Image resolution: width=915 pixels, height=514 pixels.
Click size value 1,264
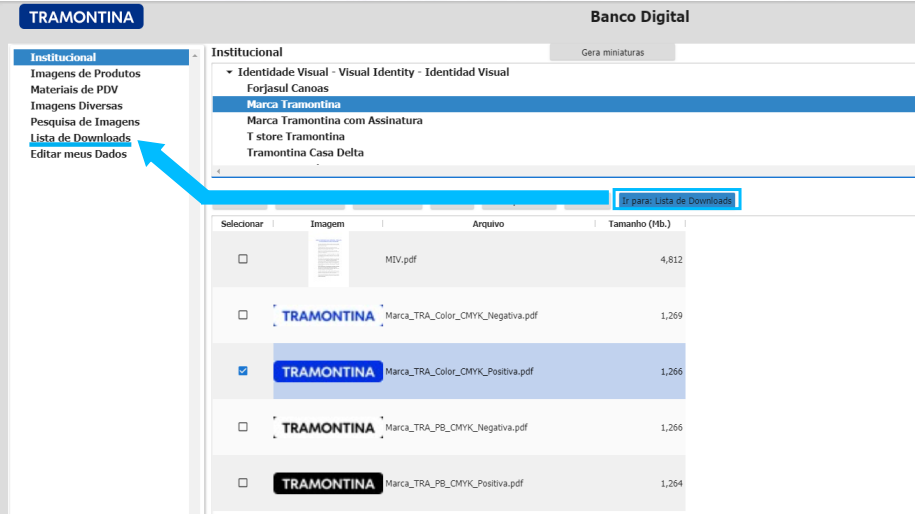coord(672,484)
